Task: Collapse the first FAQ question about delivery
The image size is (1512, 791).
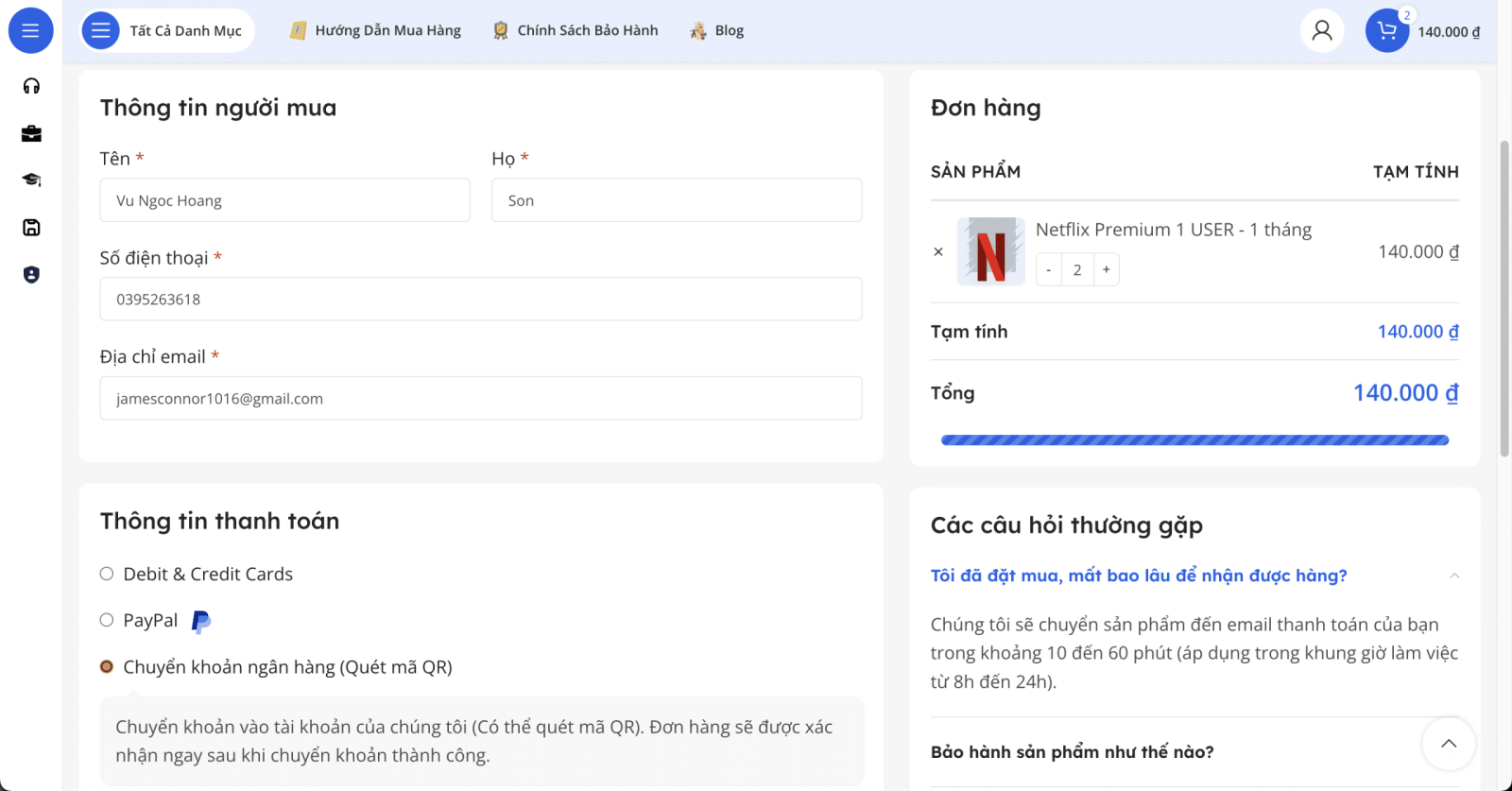Action: click(1194, 576)
